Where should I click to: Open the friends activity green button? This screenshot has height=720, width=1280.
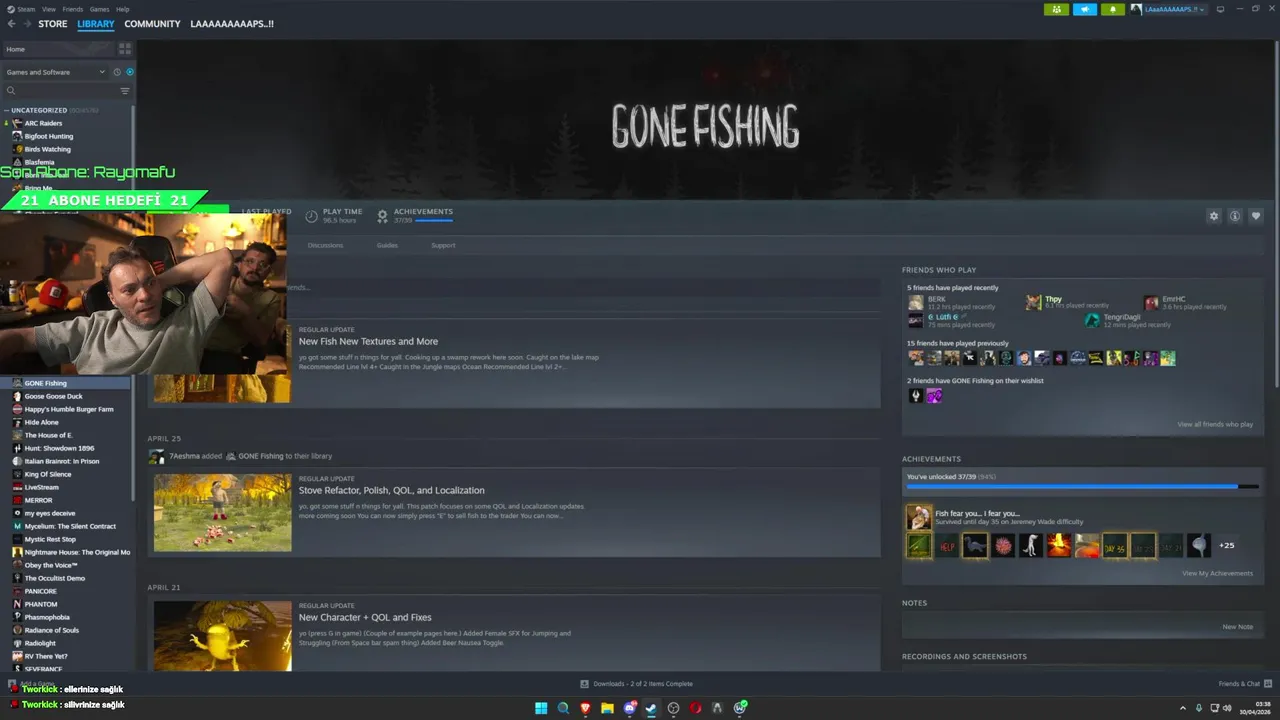1056,9
